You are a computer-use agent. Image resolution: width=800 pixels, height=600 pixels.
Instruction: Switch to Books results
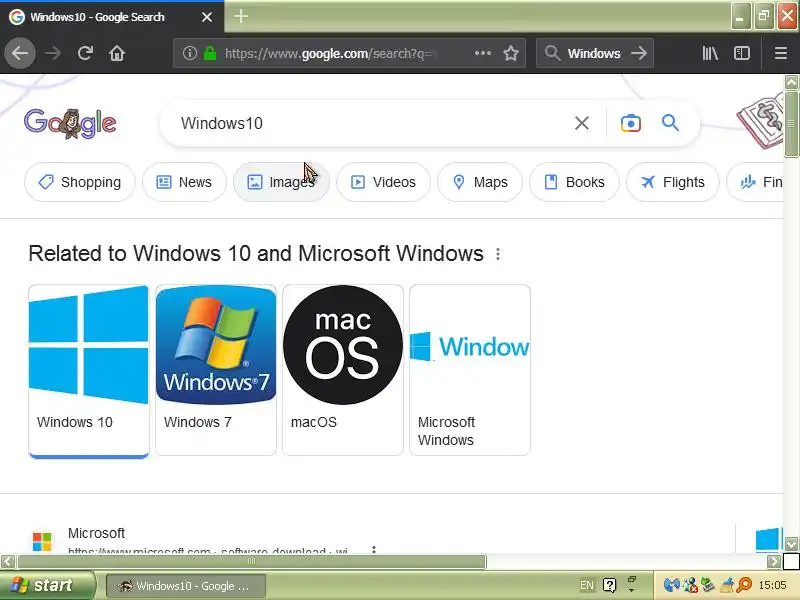[574, 182]
